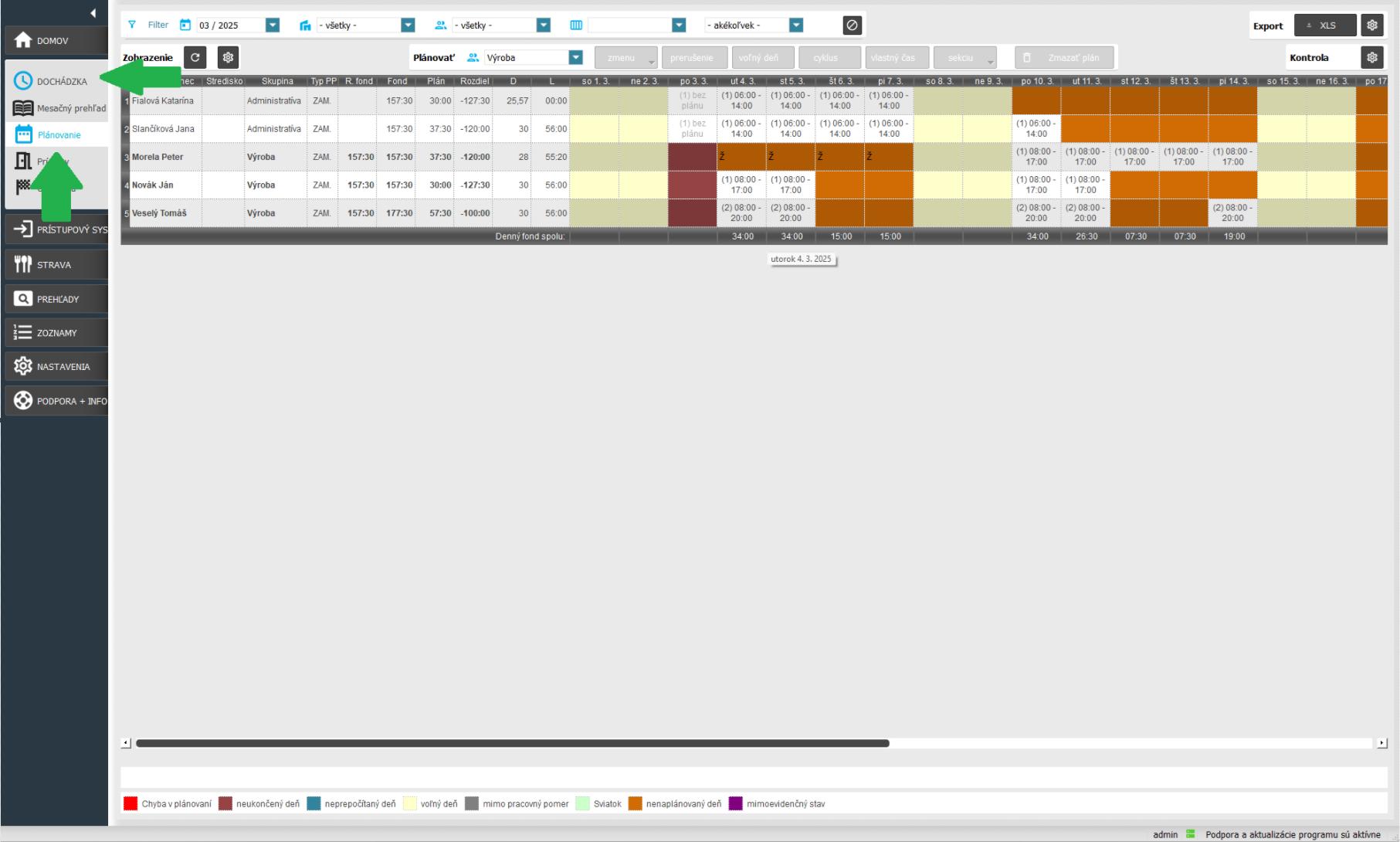
Task: Click the voľný deň planning button
Action: click(x=758, y=58)
